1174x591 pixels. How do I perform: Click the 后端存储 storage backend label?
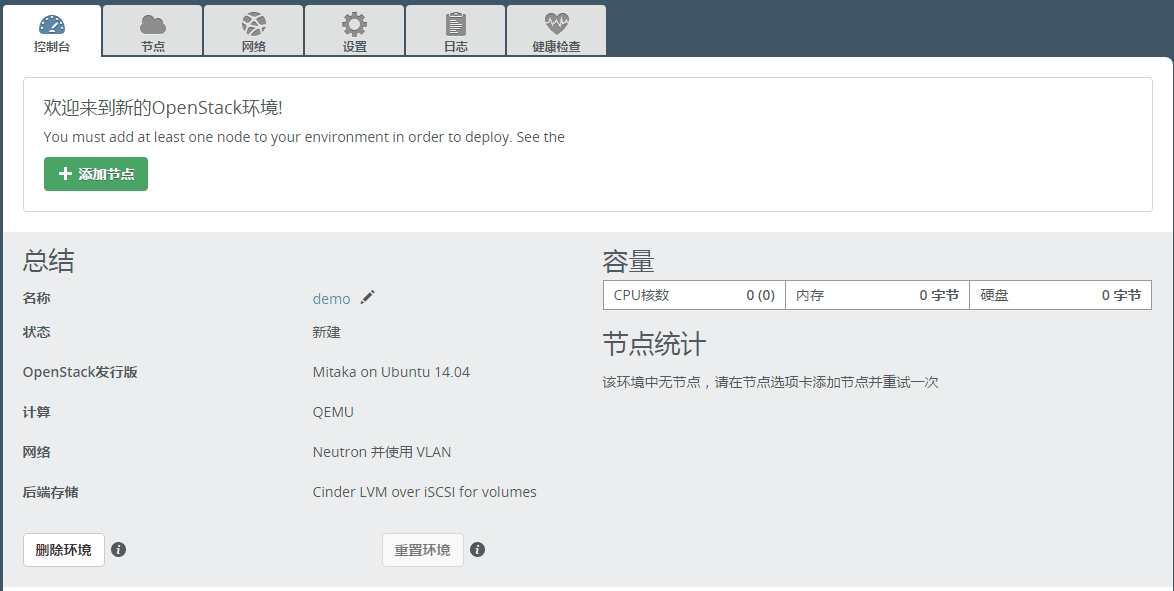click(x=50, y=492)
